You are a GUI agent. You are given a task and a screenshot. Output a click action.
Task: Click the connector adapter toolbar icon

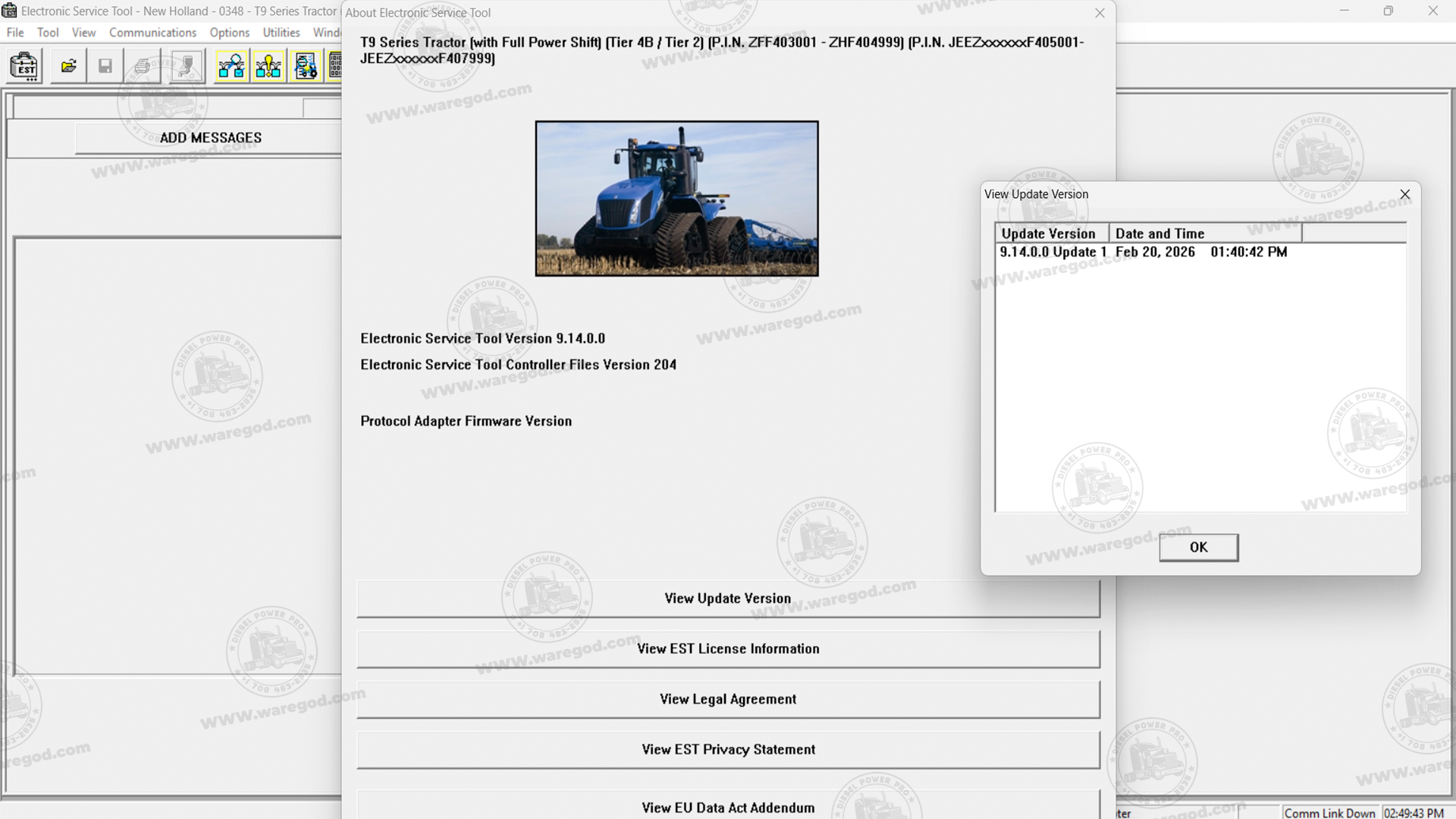coord(186,67)
